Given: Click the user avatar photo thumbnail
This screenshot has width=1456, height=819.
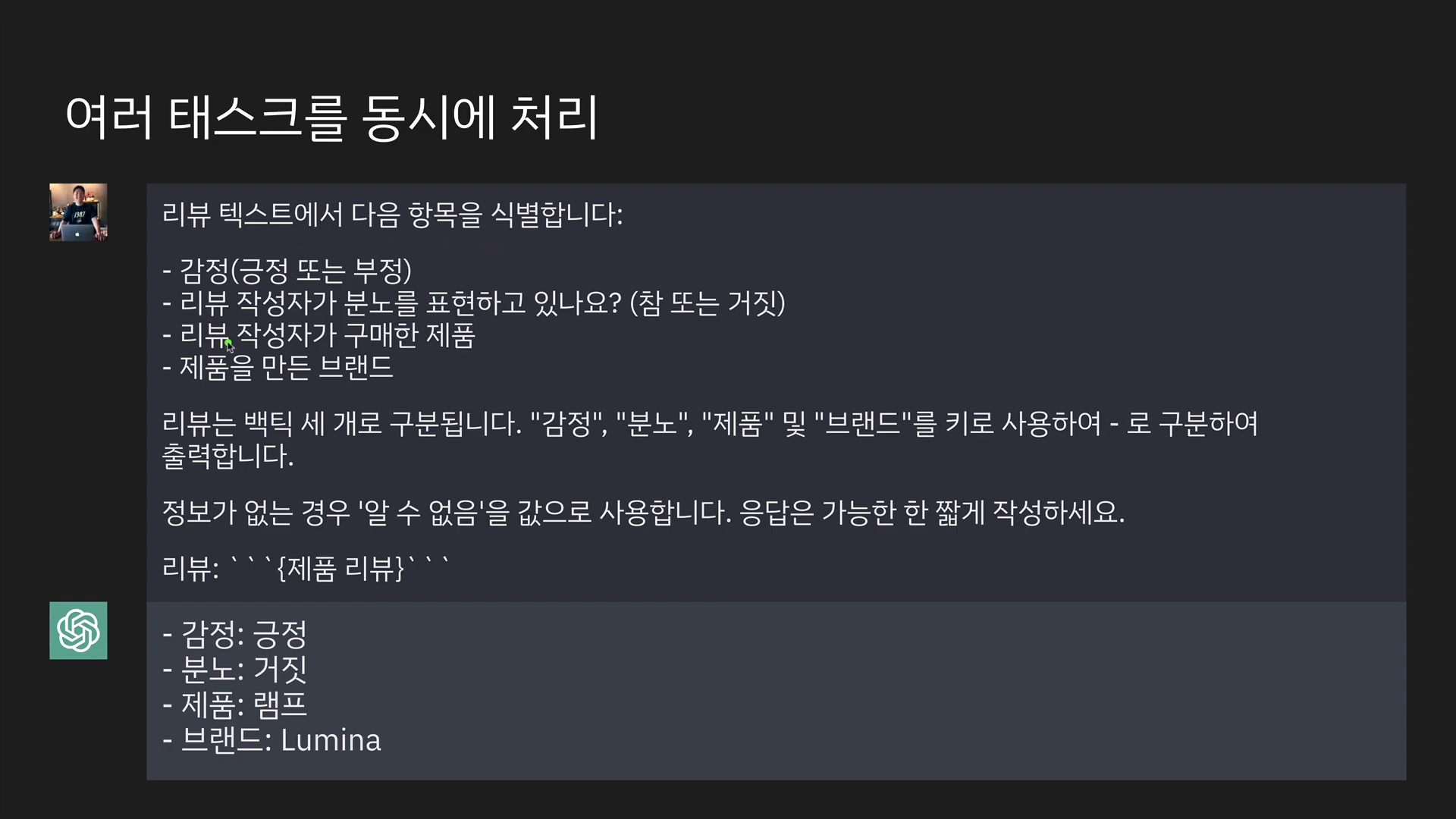Looking at the screenshot, I should click(78, 212).
